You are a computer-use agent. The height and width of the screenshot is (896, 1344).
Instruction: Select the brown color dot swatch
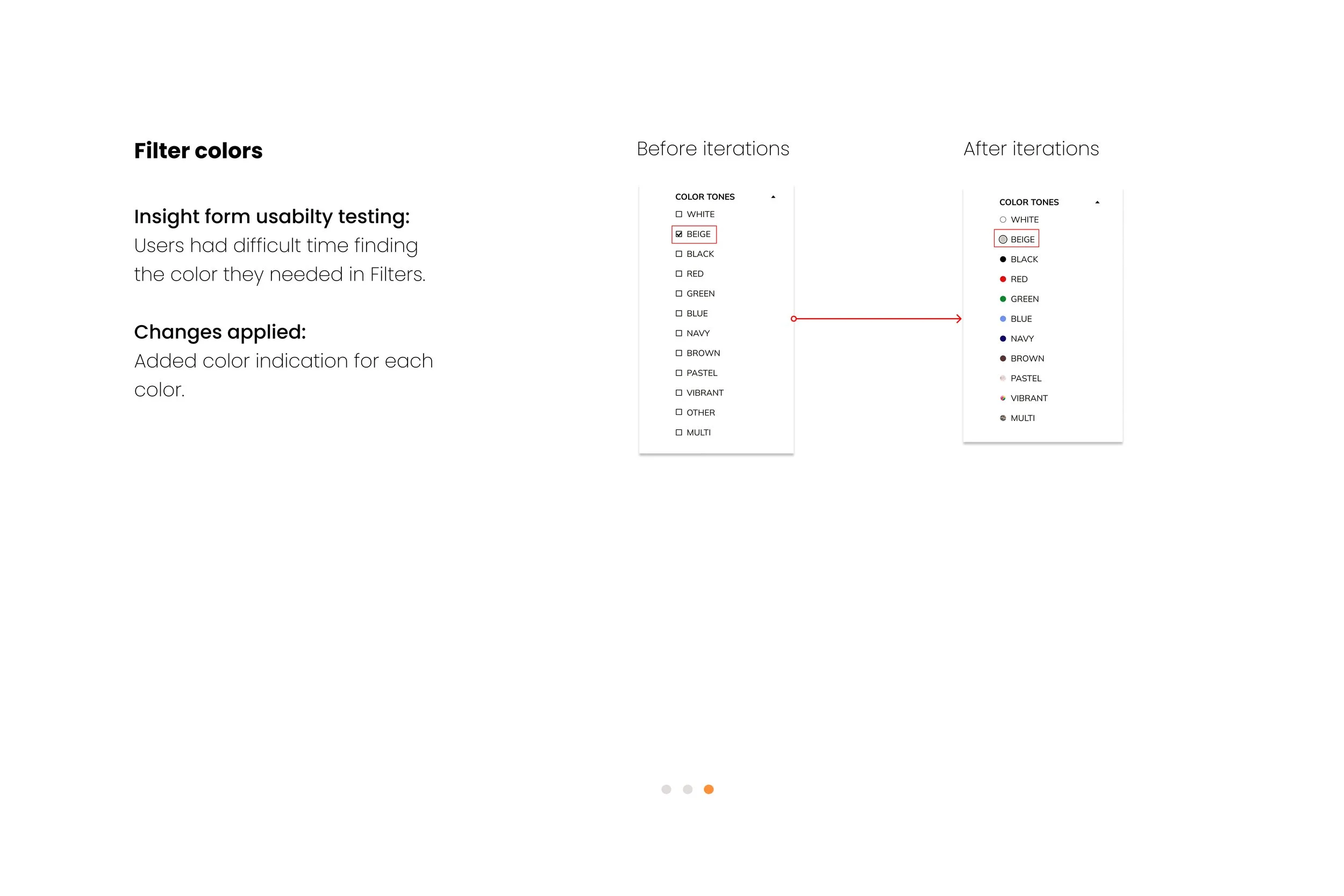[x=1003, y=359]
